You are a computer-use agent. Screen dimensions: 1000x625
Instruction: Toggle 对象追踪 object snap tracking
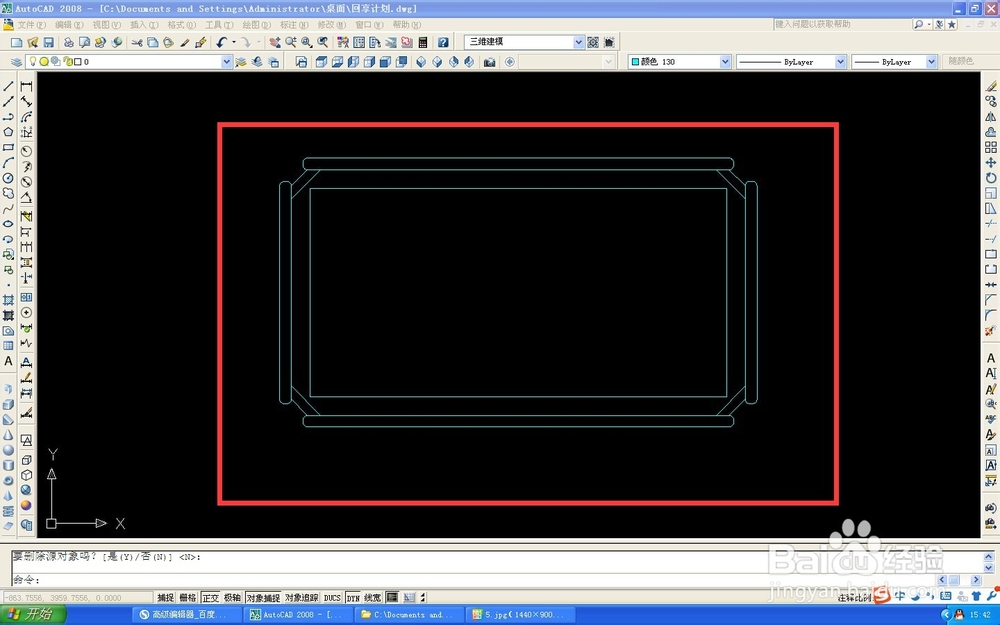(301, 598)
